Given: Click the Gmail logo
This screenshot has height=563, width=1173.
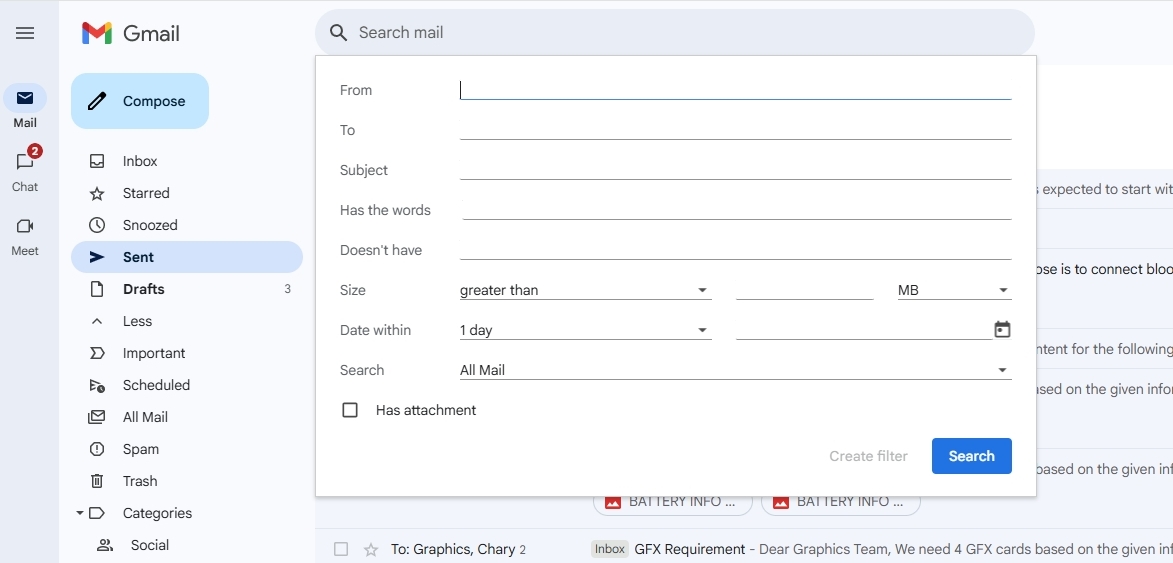Looking at the screenshot, I should [131, 33].
